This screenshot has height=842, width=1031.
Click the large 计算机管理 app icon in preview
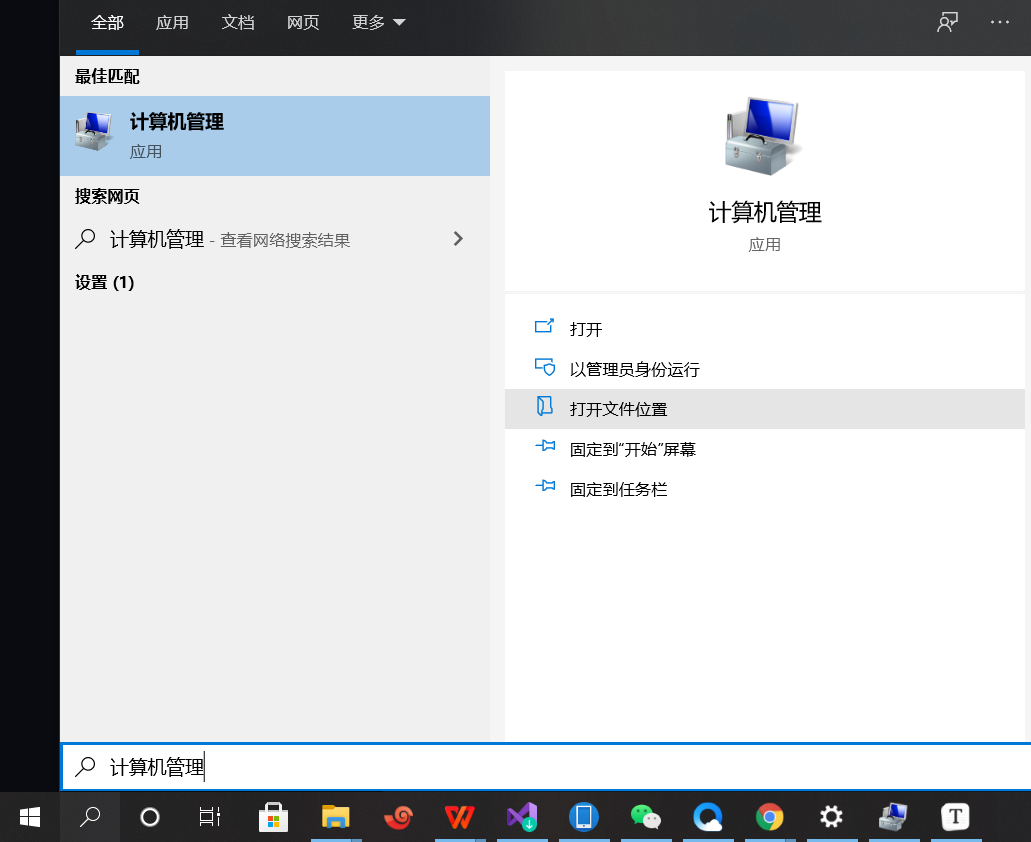pyautogui.click(x=763, y=136)
